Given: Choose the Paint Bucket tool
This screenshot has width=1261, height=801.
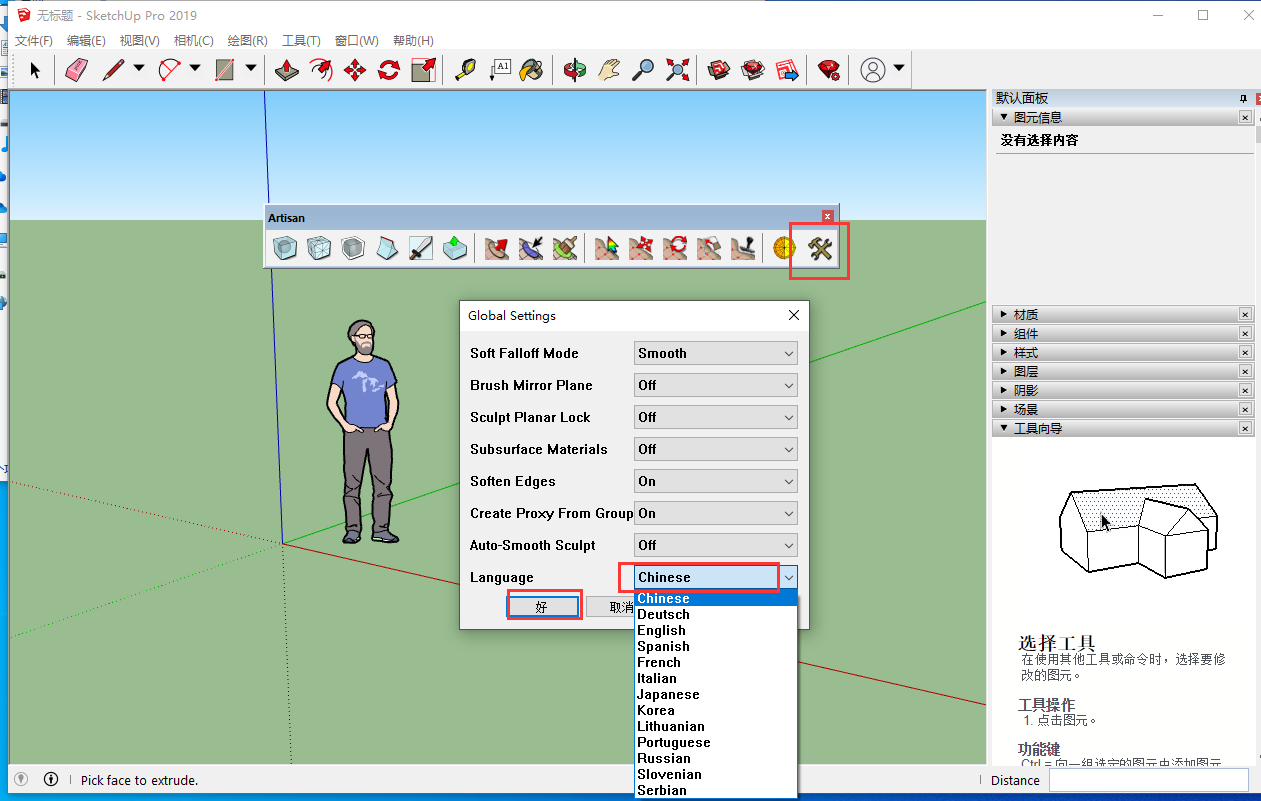Looking at the screenshot, I should point(533,69).
